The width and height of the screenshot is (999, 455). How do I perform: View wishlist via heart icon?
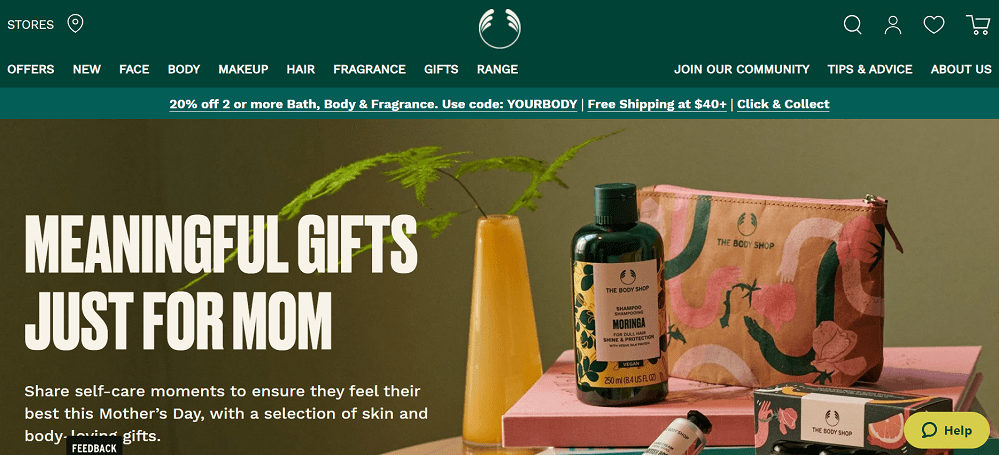tap(934, 25)
